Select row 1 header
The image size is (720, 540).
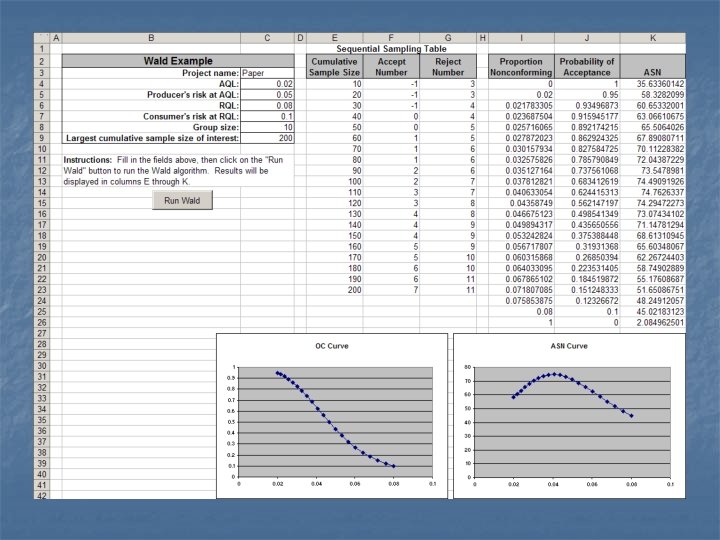[x=42, y=49]
